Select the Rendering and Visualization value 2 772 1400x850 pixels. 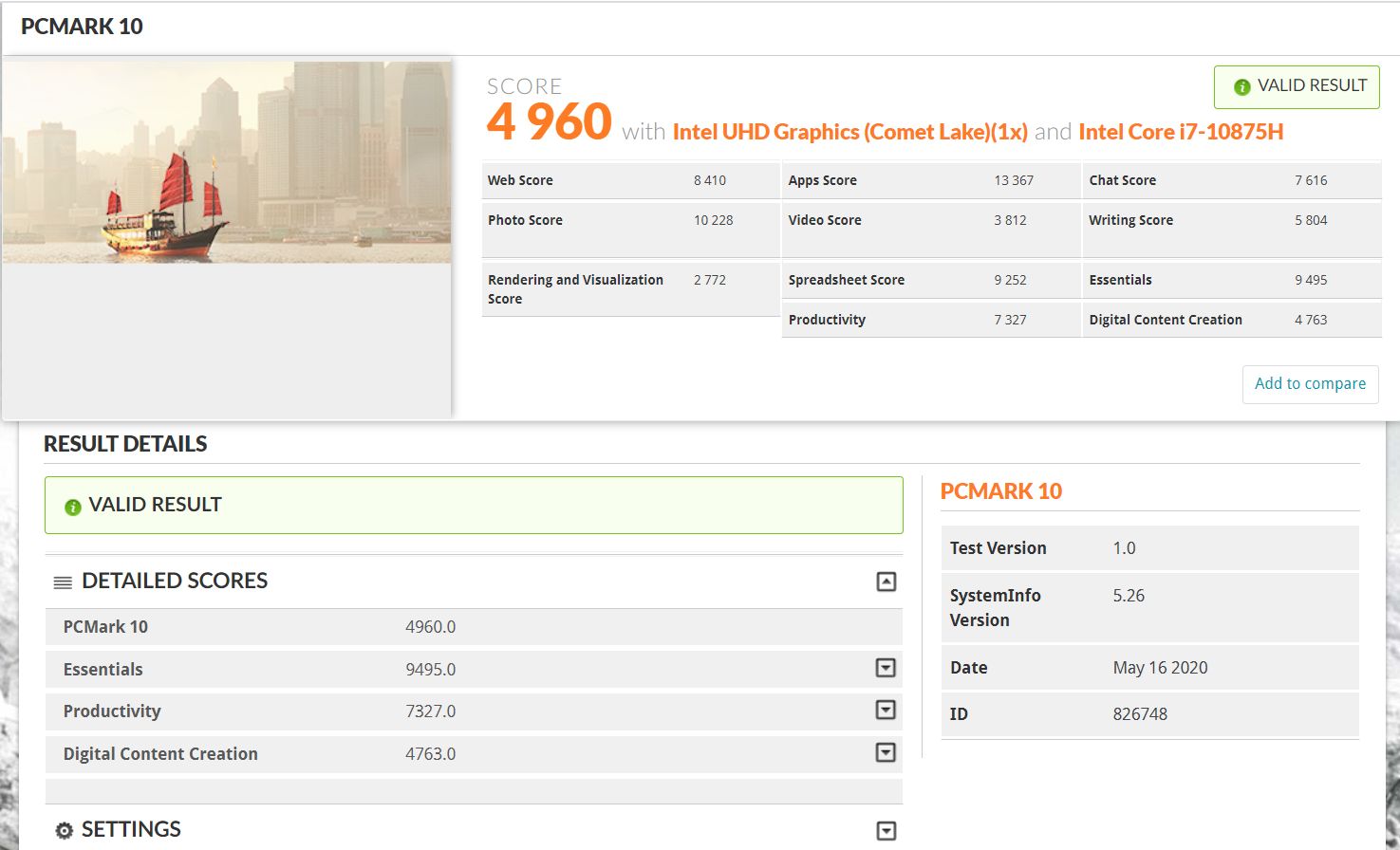tap(710, 280)
